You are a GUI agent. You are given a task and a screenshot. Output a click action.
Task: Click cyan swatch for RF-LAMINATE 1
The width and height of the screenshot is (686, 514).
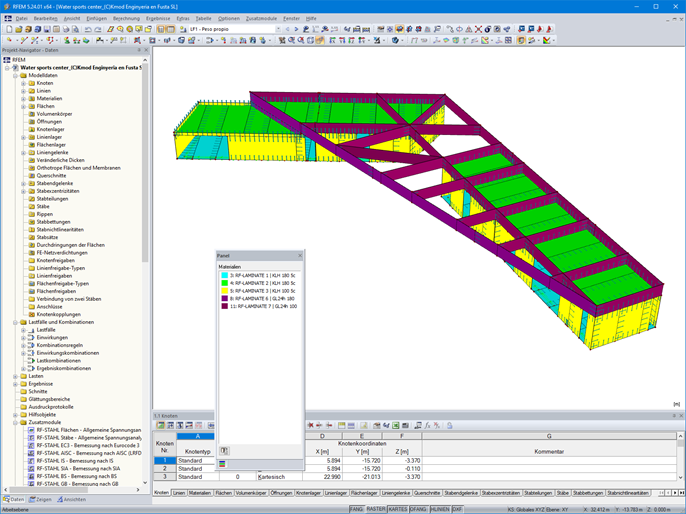(x=224, y=276)
